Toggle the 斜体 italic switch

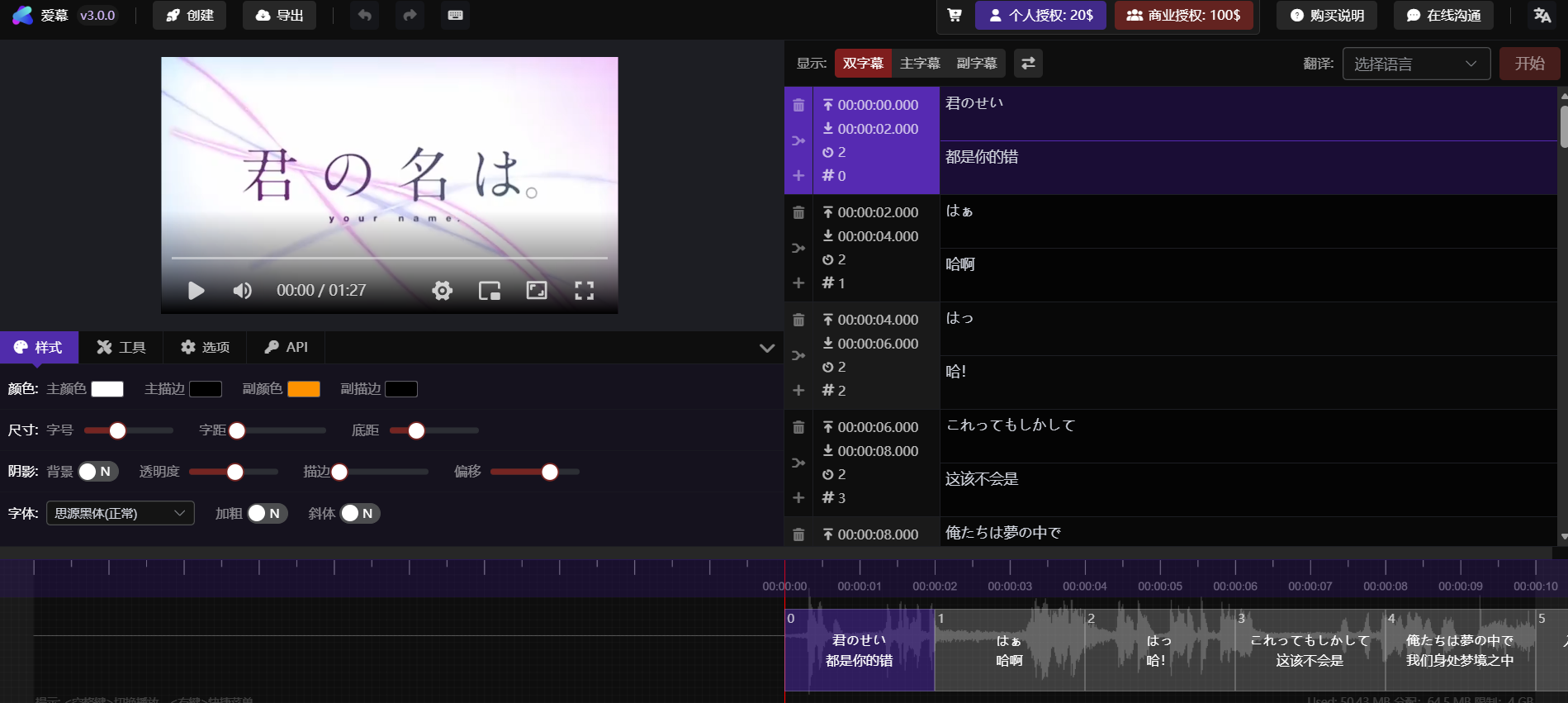pos(361,513)
